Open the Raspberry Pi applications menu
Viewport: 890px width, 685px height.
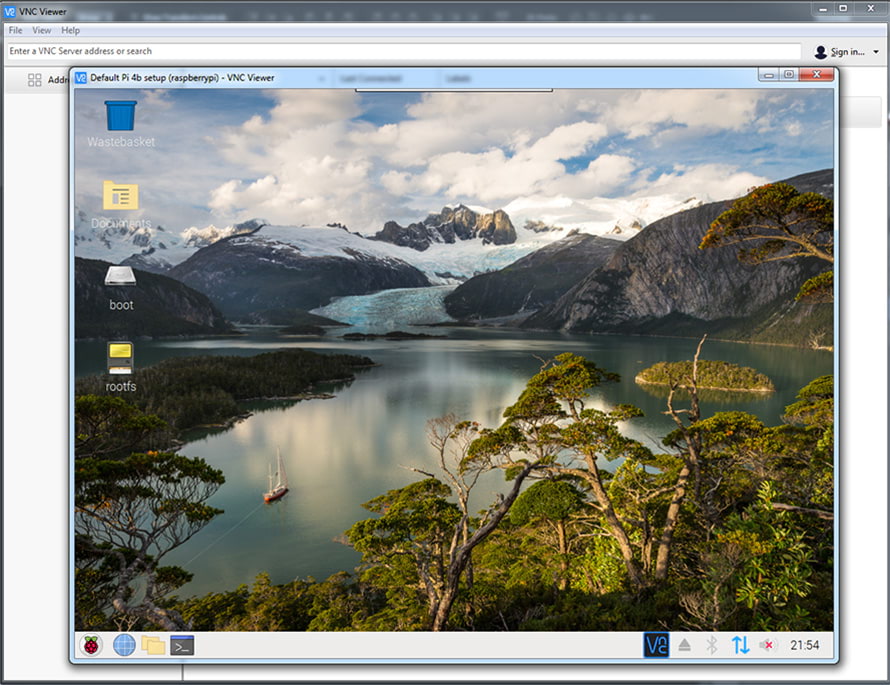tap(91, 645)
